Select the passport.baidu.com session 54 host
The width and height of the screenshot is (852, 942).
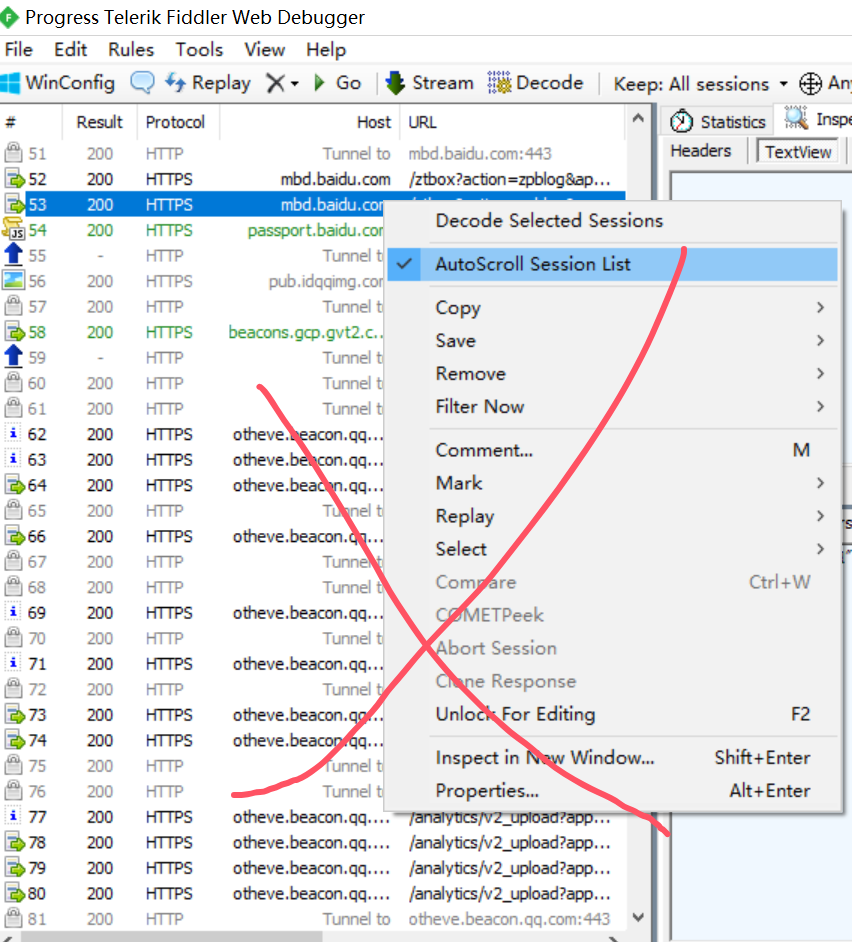point(315,230)
